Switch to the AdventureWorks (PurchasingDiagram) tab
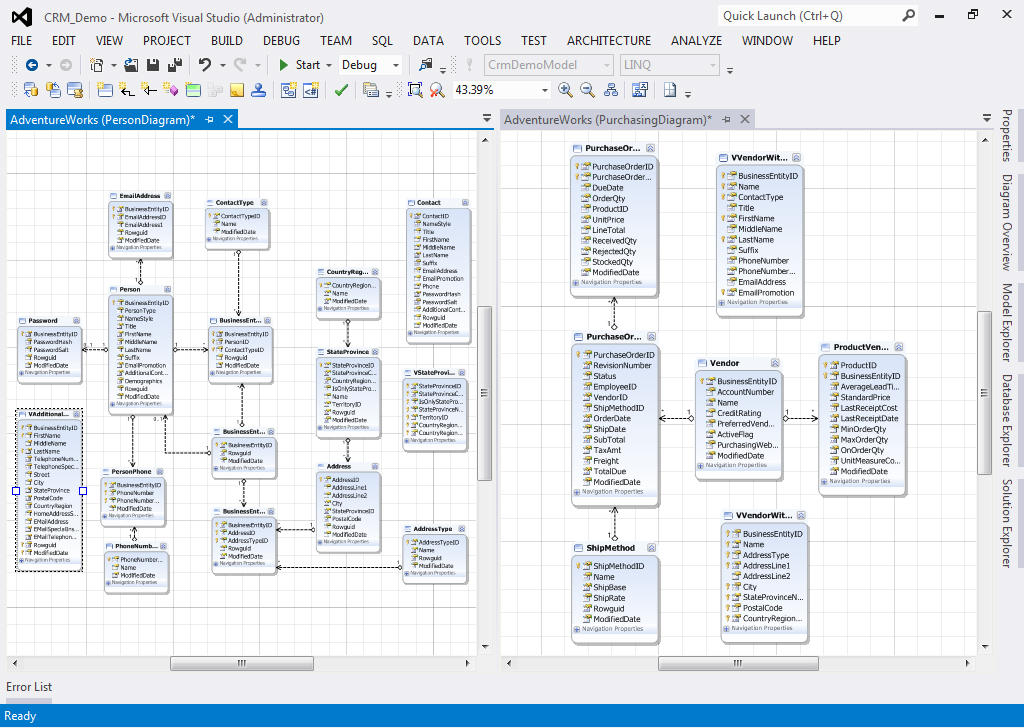Viewport: 1024px width, 728px height. point(607,120)
